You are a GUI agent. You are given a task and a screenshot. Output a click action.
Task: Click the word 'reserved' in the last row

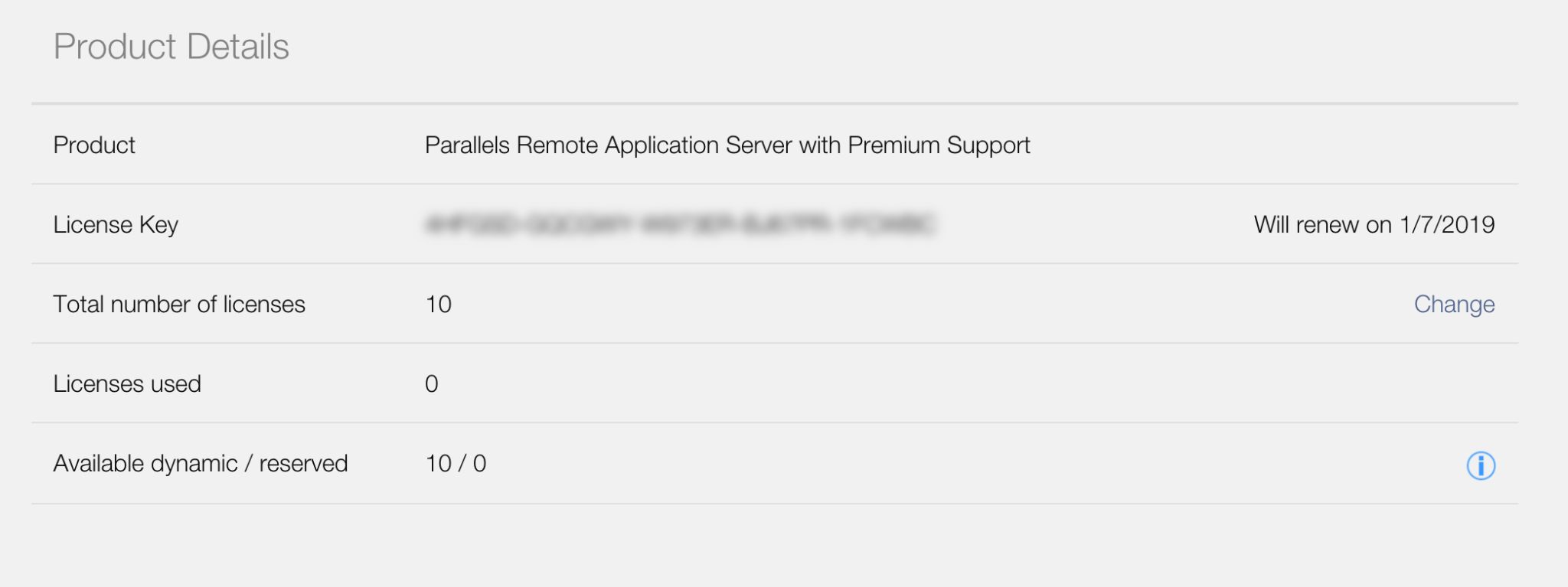(303, 464)
